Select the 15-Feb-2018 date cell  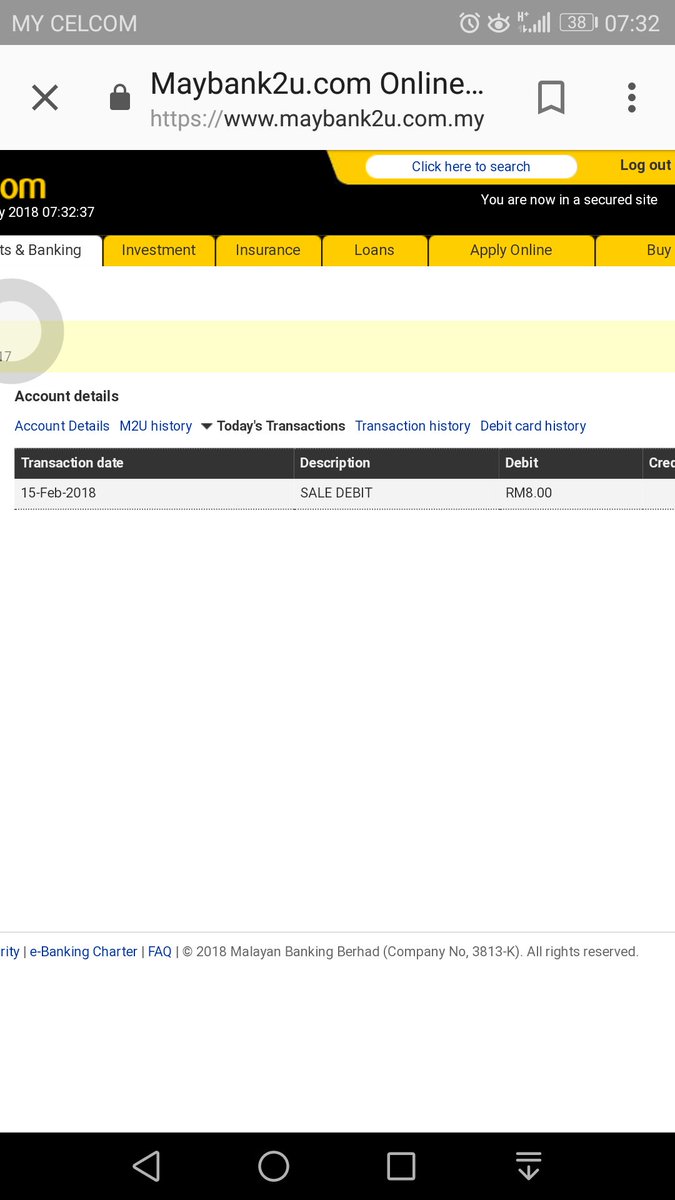coord(154,493)
